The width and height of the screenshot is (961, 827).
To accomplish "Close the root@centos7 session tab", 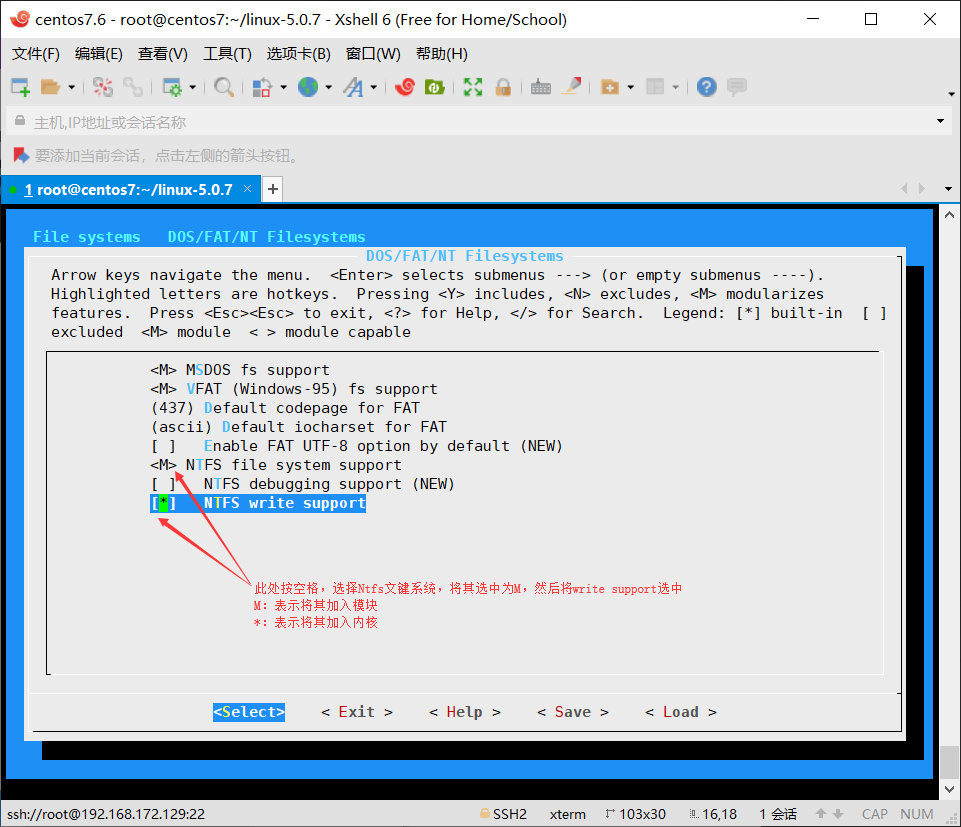I will coord(248,189).
